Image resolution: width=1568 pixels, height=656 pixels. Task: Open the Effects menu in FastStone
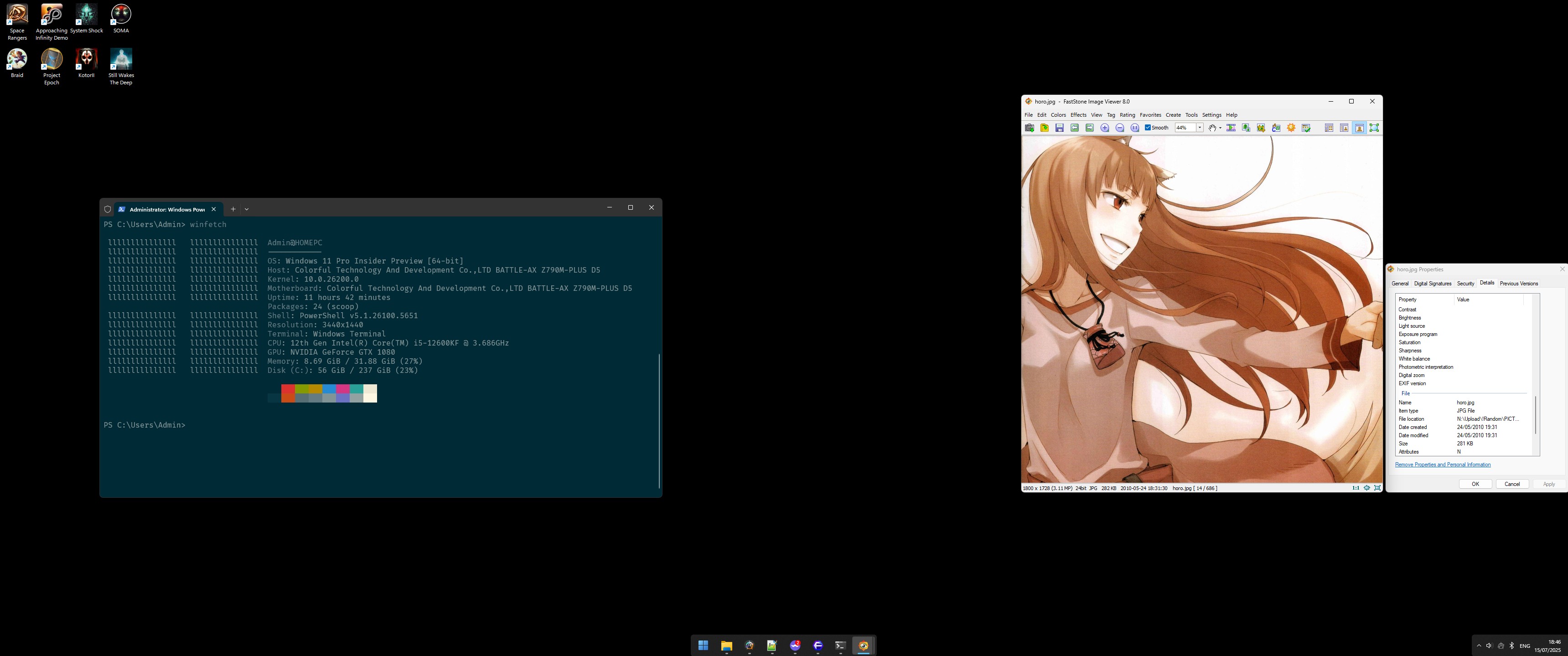[x=1079, y=115]
